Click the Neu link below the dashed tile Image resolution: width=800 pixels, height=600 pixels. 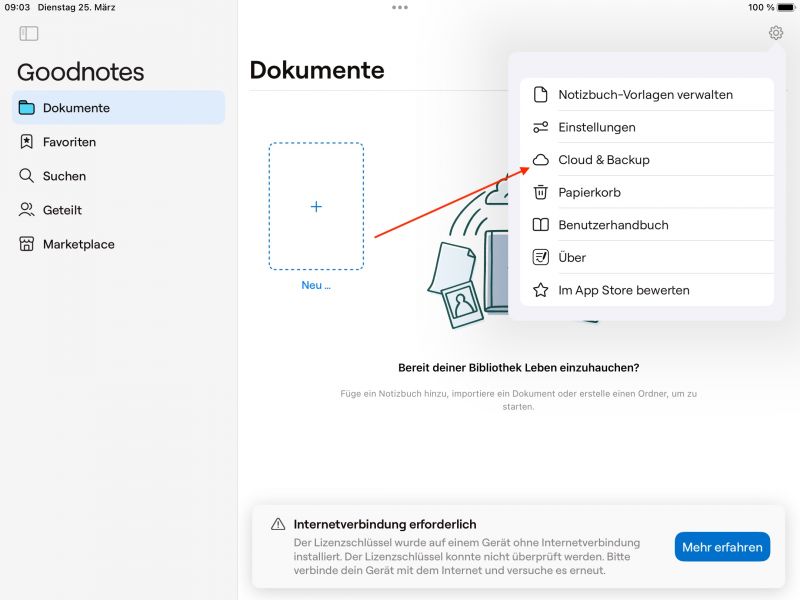pos(315,285)
